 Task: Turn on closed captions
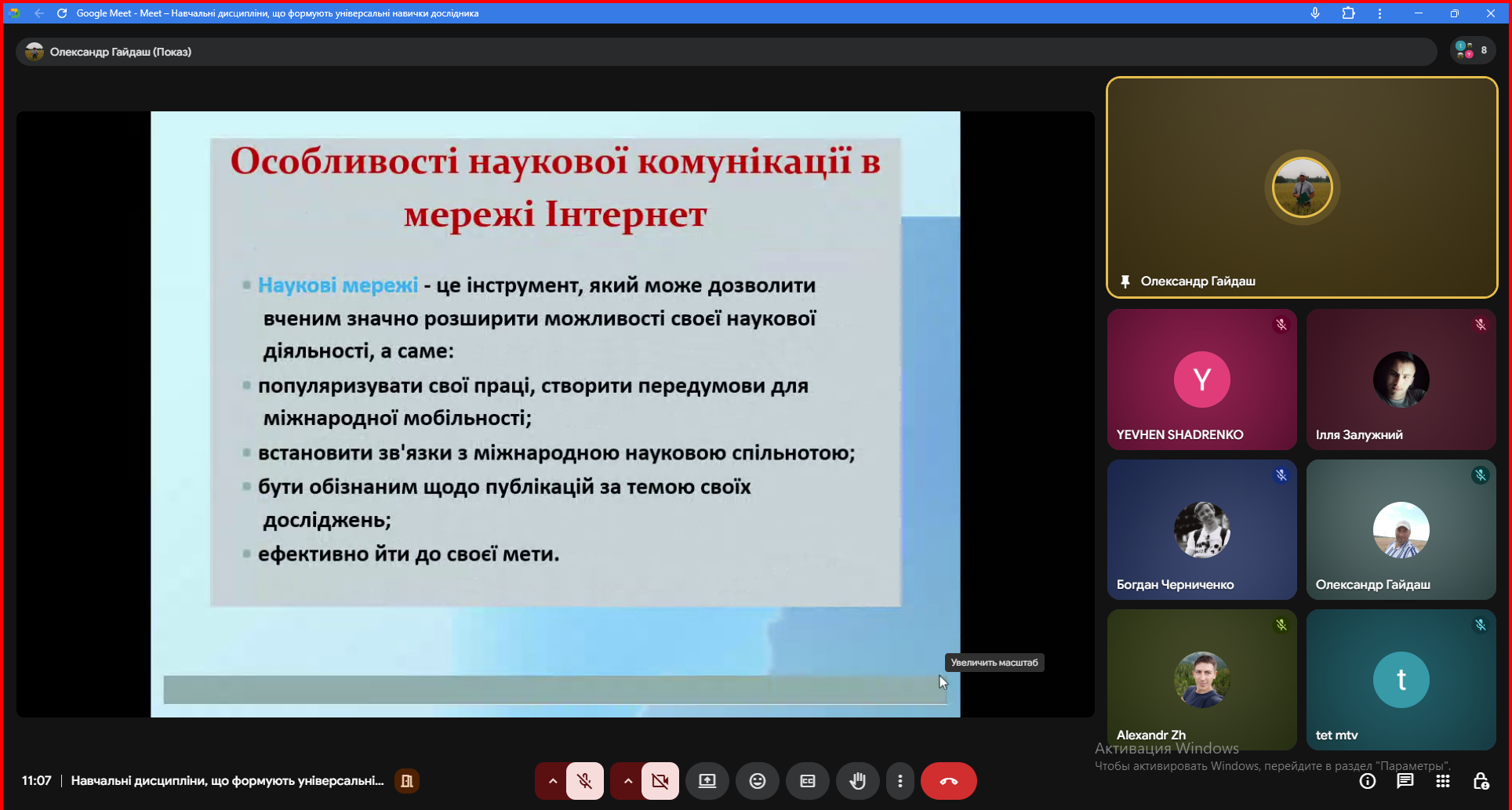[808, 781]
